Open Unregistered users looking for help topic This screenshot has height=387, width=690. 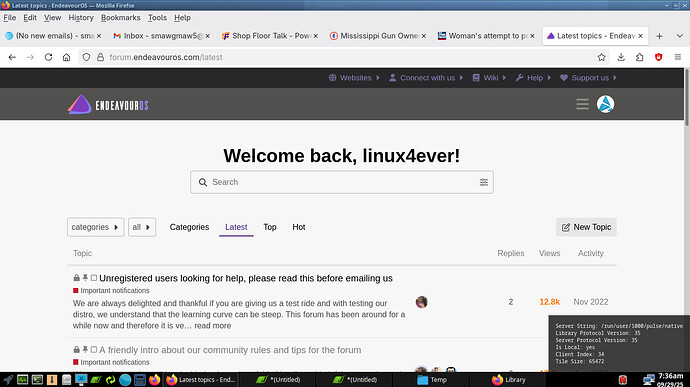click(x=246, y=278)
